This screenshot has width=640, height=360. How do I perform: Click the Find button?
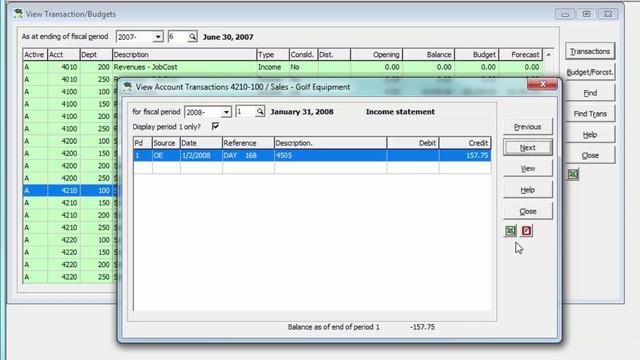[590, 93]
